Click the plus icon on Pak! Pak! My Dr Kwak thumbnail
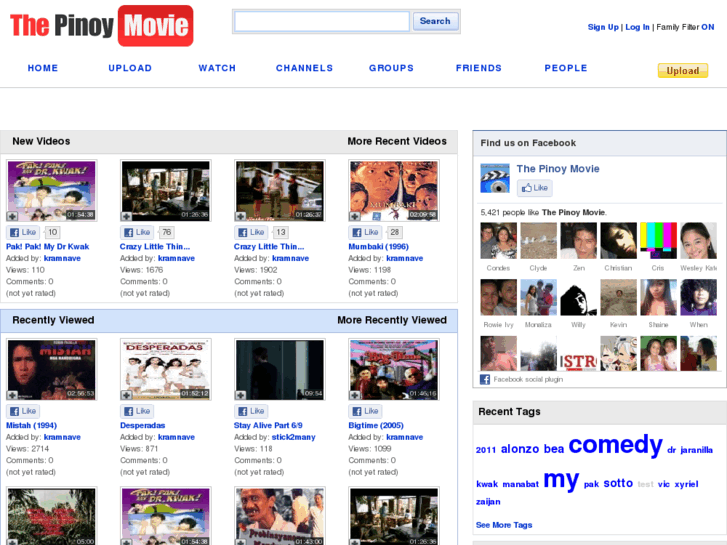727x545 pixels. pos(12,216)
